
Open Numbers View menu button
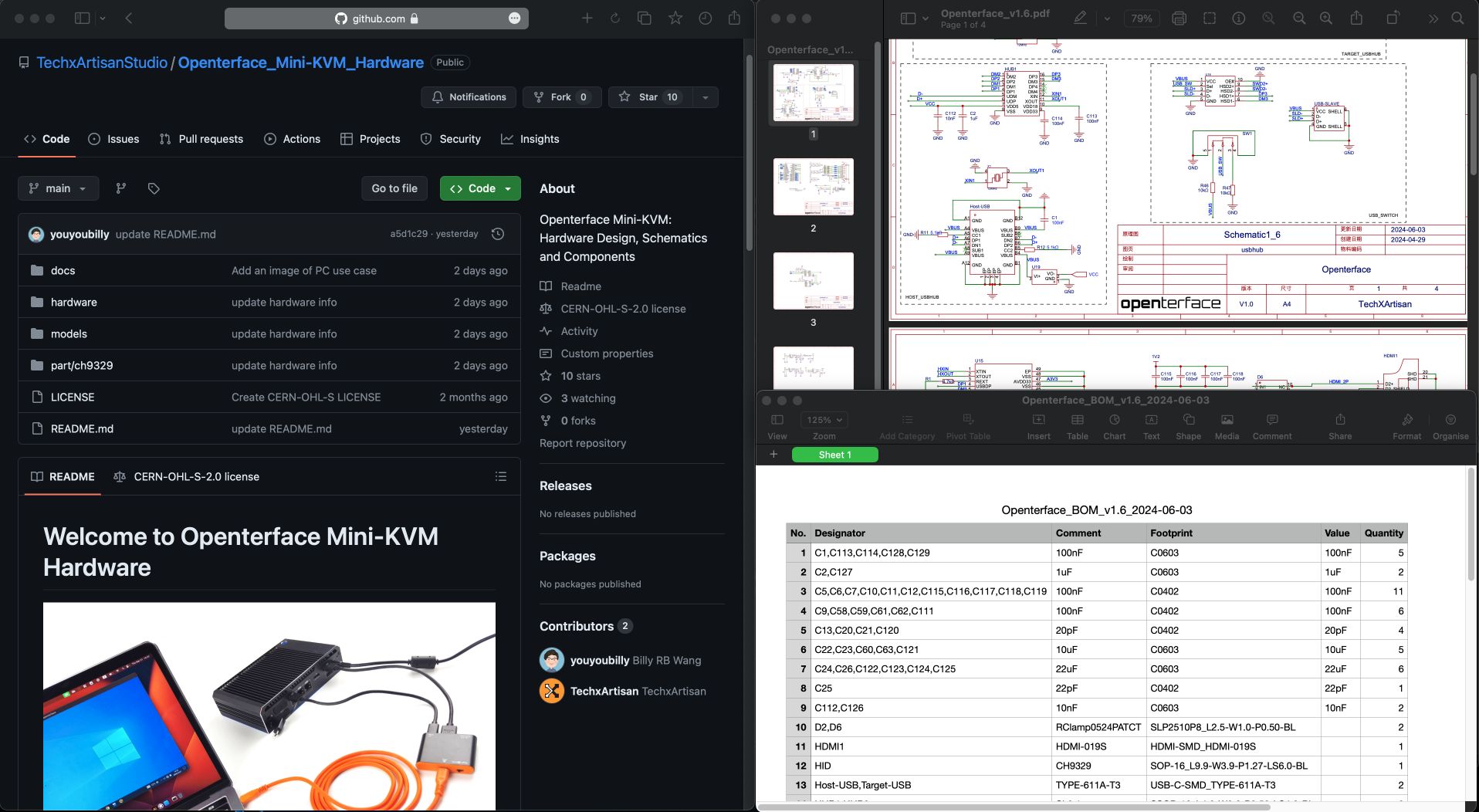(777, 426)
